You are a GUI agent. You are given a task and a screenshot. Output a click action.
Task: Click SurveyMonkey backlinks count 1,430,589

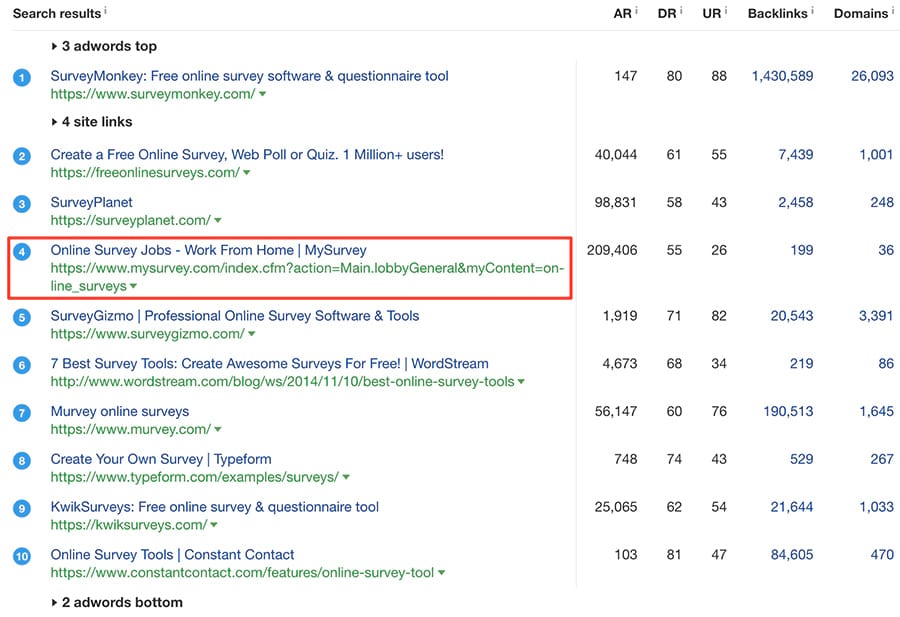coord(782,76)
